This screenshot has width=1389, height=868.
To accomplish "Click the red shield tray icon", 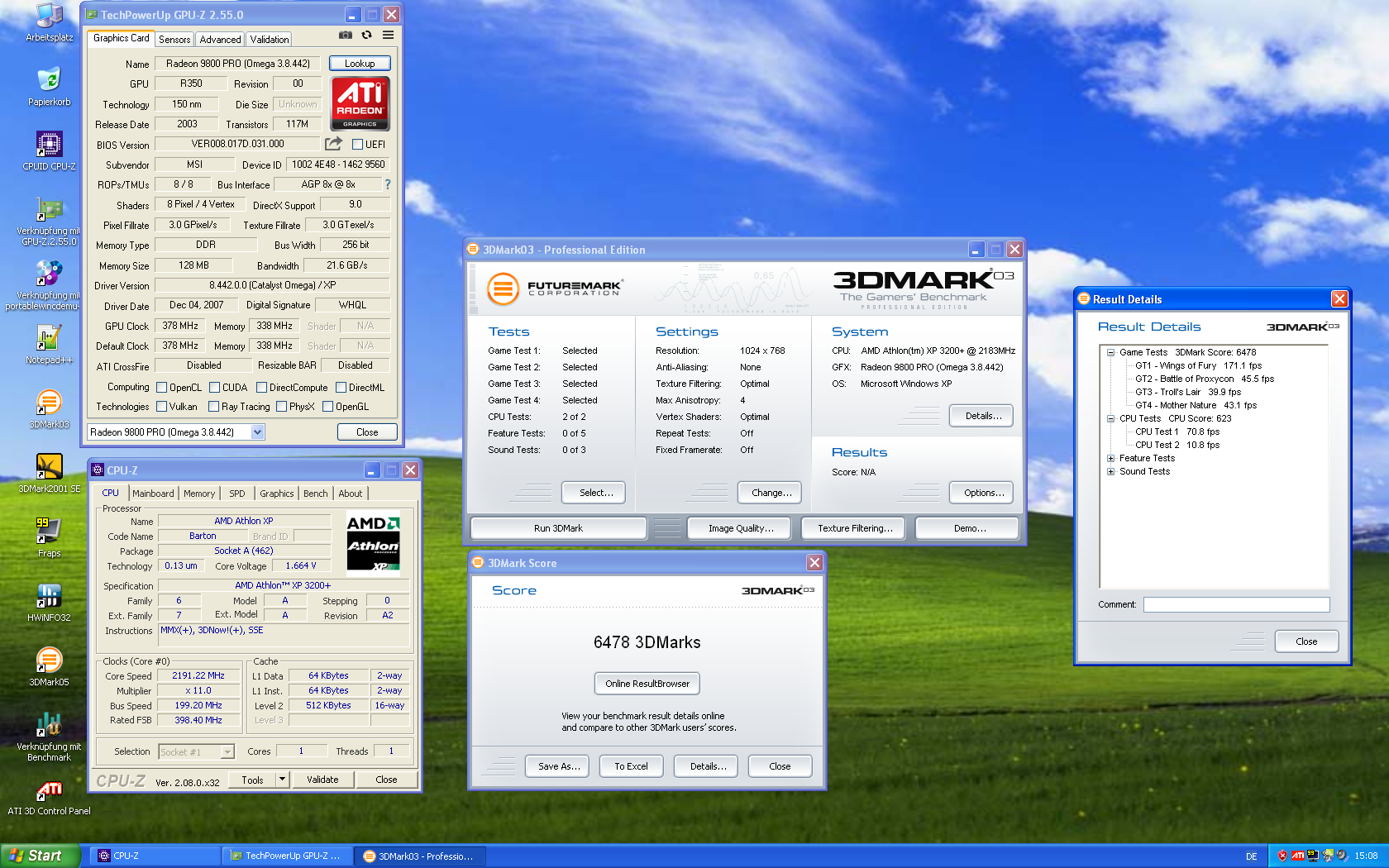I will tap(1282, 856).
